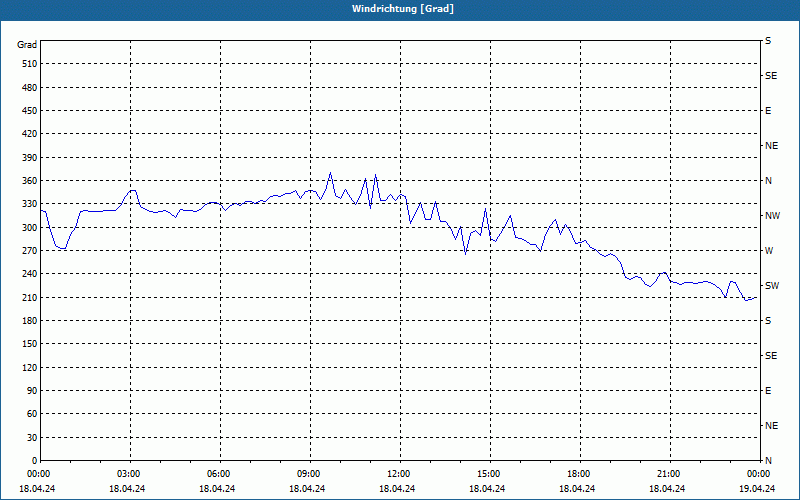Viewport: 800px width, 500px height.
Task: Click the 90 degree axis label
Action: (x=32, y=391)
